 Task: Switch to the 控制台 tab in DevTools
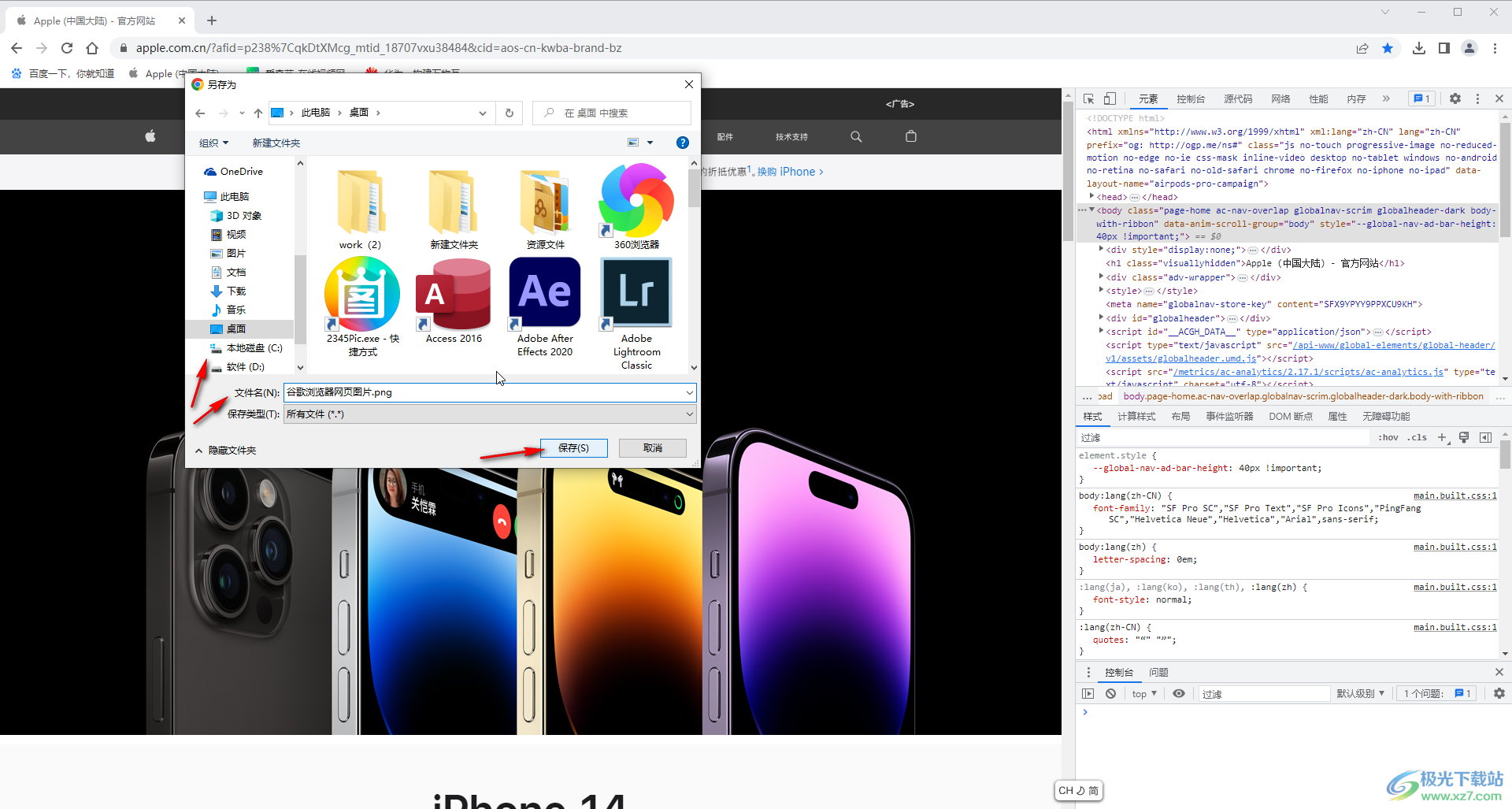pyautogui.click(x=1191, y=98)
